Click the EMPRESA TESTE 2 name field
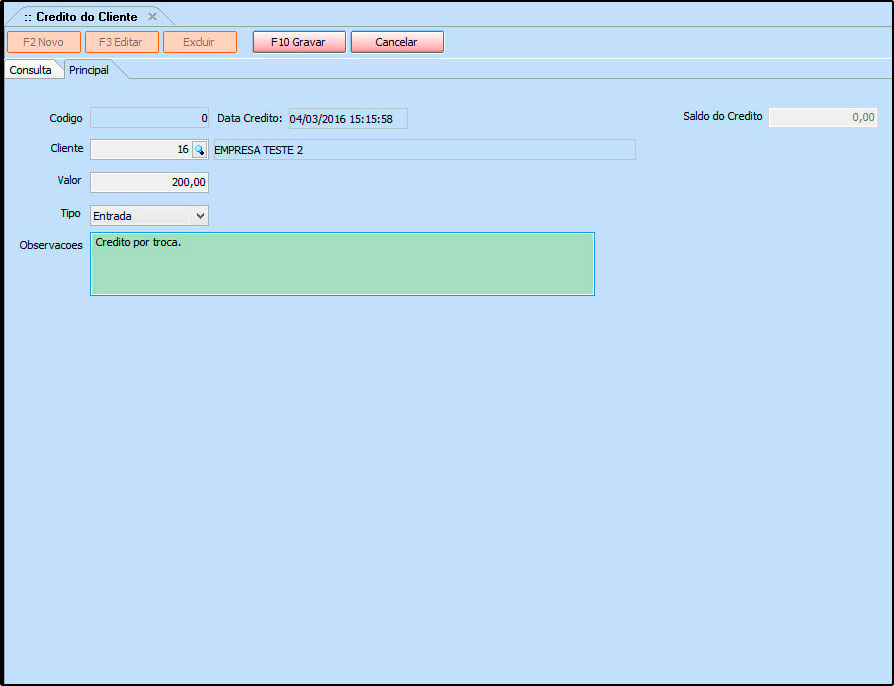 pyautogui.click(x=424, y=150)
